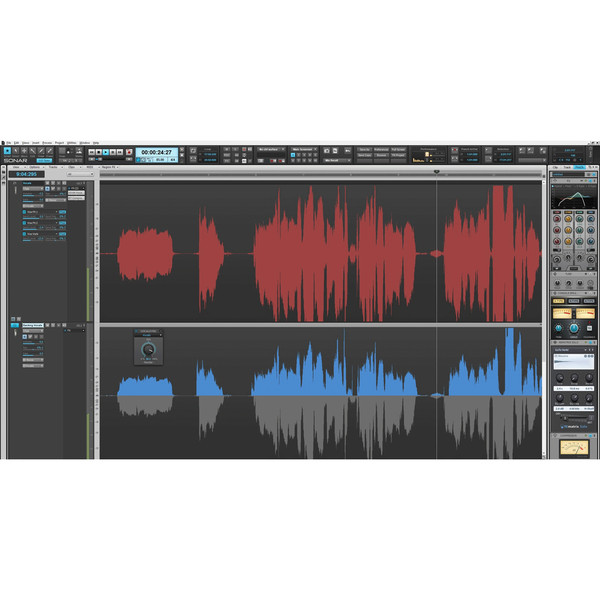Solo the Backing Vocals track
The image size is (600, 600).
coord(53,325)
